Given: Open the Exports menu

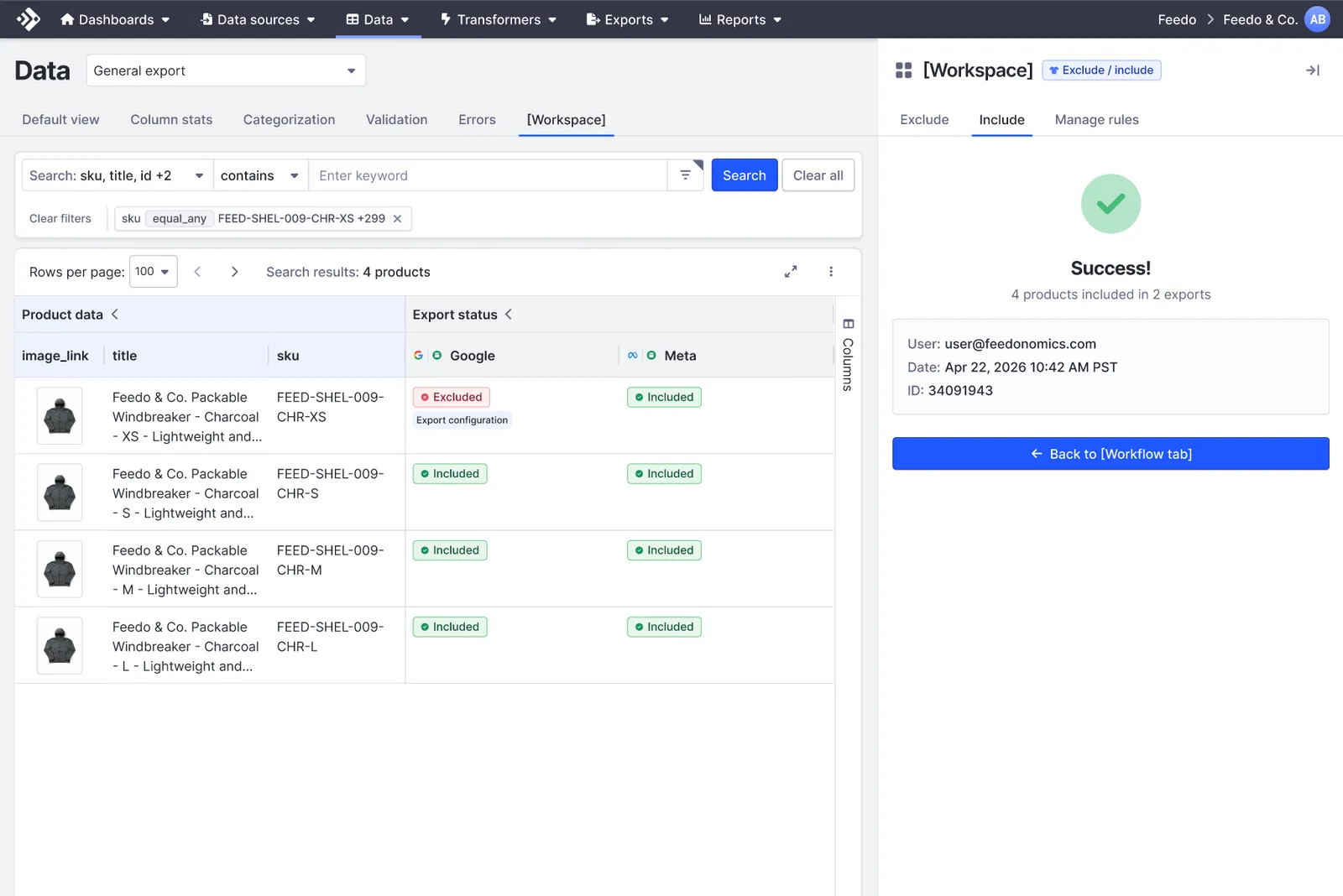Looking at the screenshot, I should 628,19.
